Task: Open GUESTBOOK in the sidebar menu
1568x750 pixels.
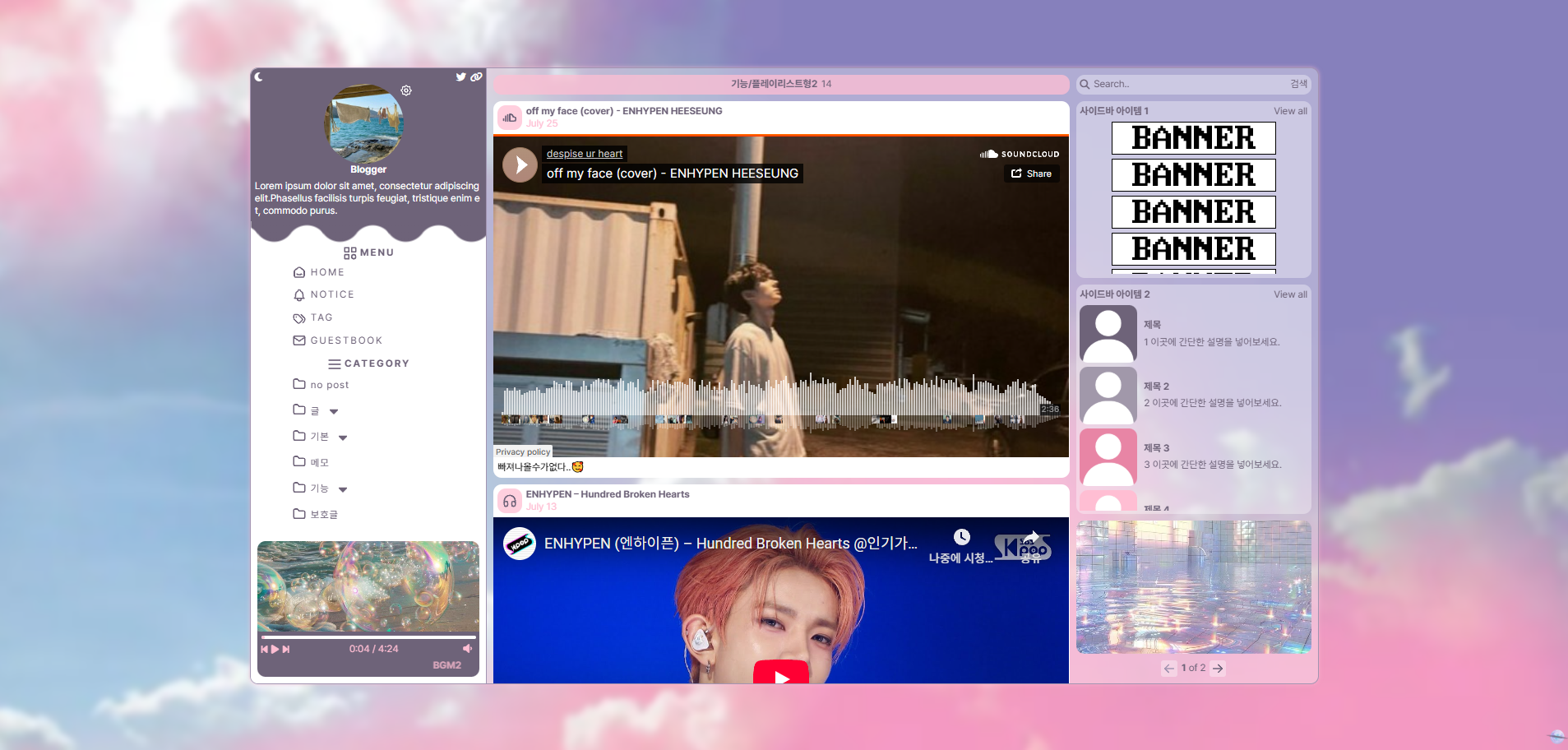Action: pos(346,340)
